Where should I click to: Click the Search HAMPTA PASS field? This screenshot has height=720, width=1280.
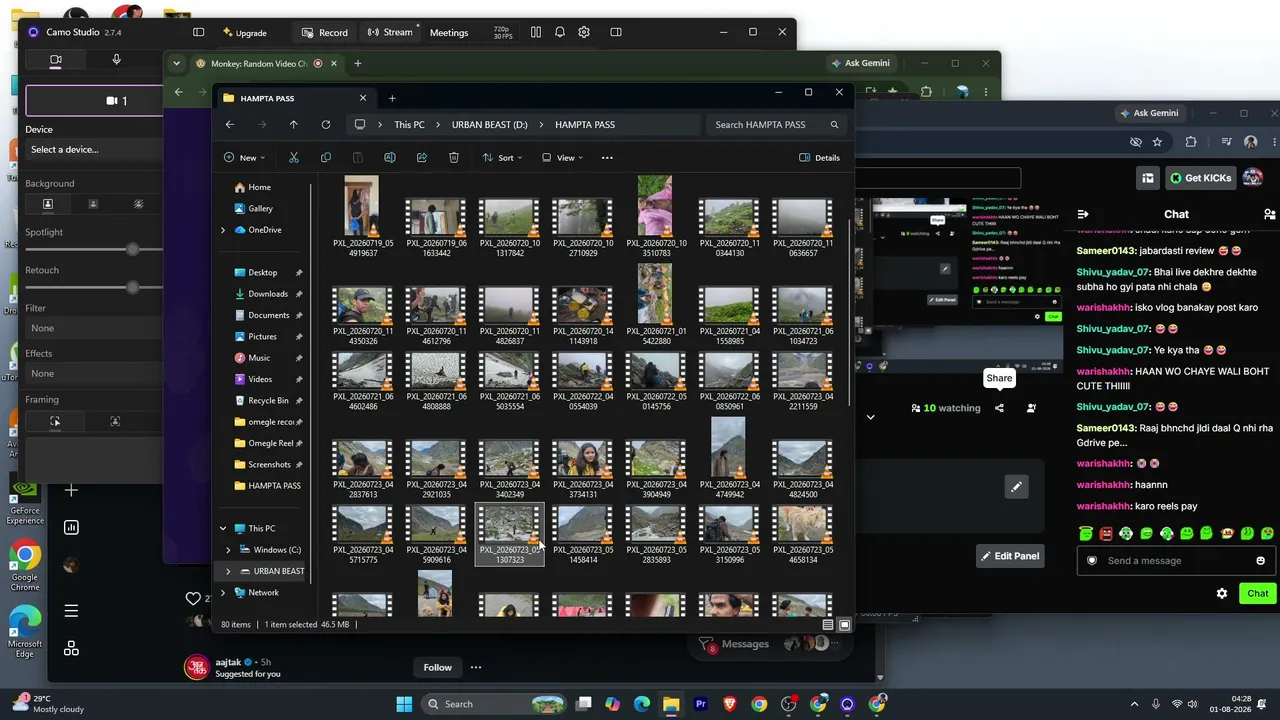tap(776, 125)
